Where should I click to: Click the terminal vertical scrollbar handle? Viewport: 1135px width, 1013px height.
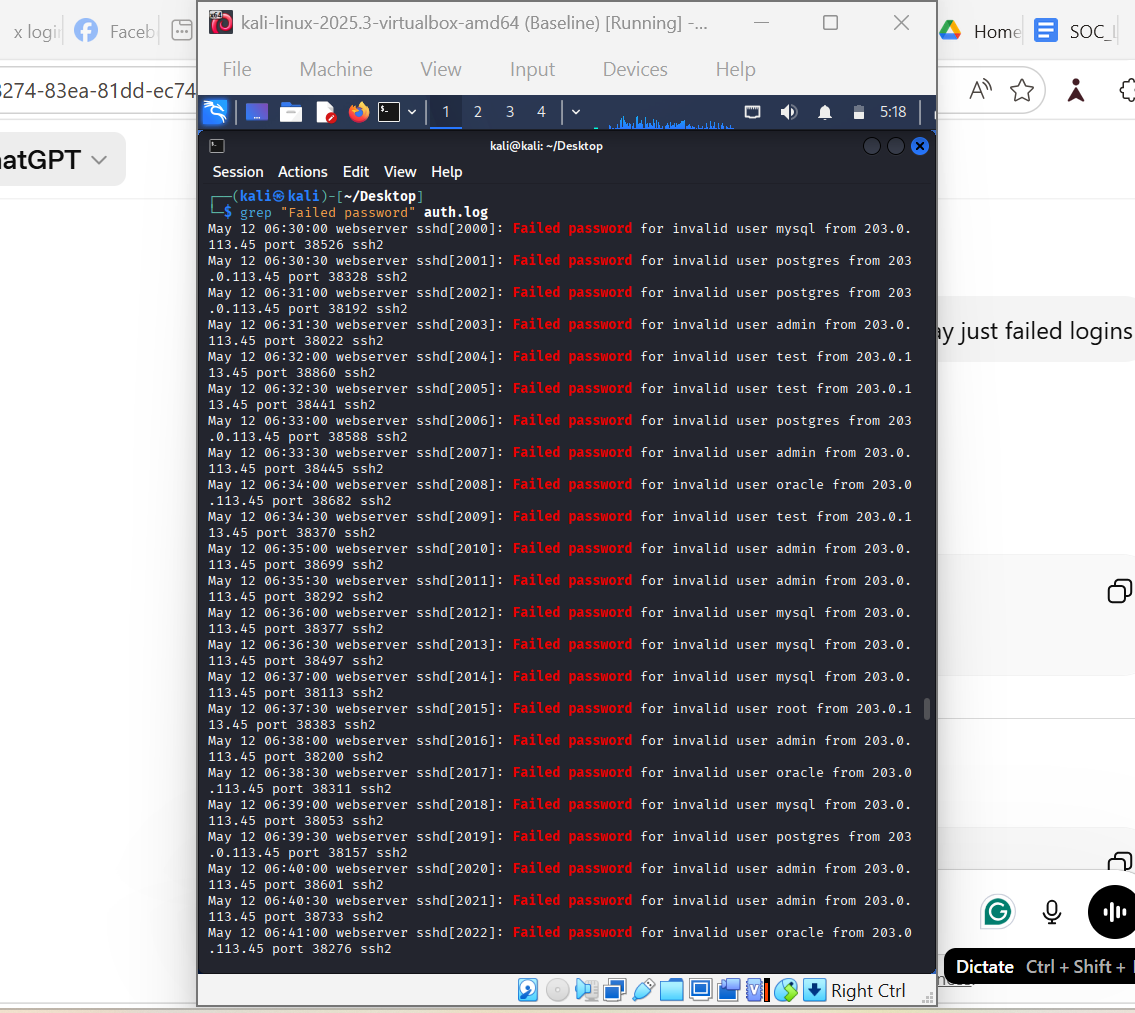click(927, 709)
